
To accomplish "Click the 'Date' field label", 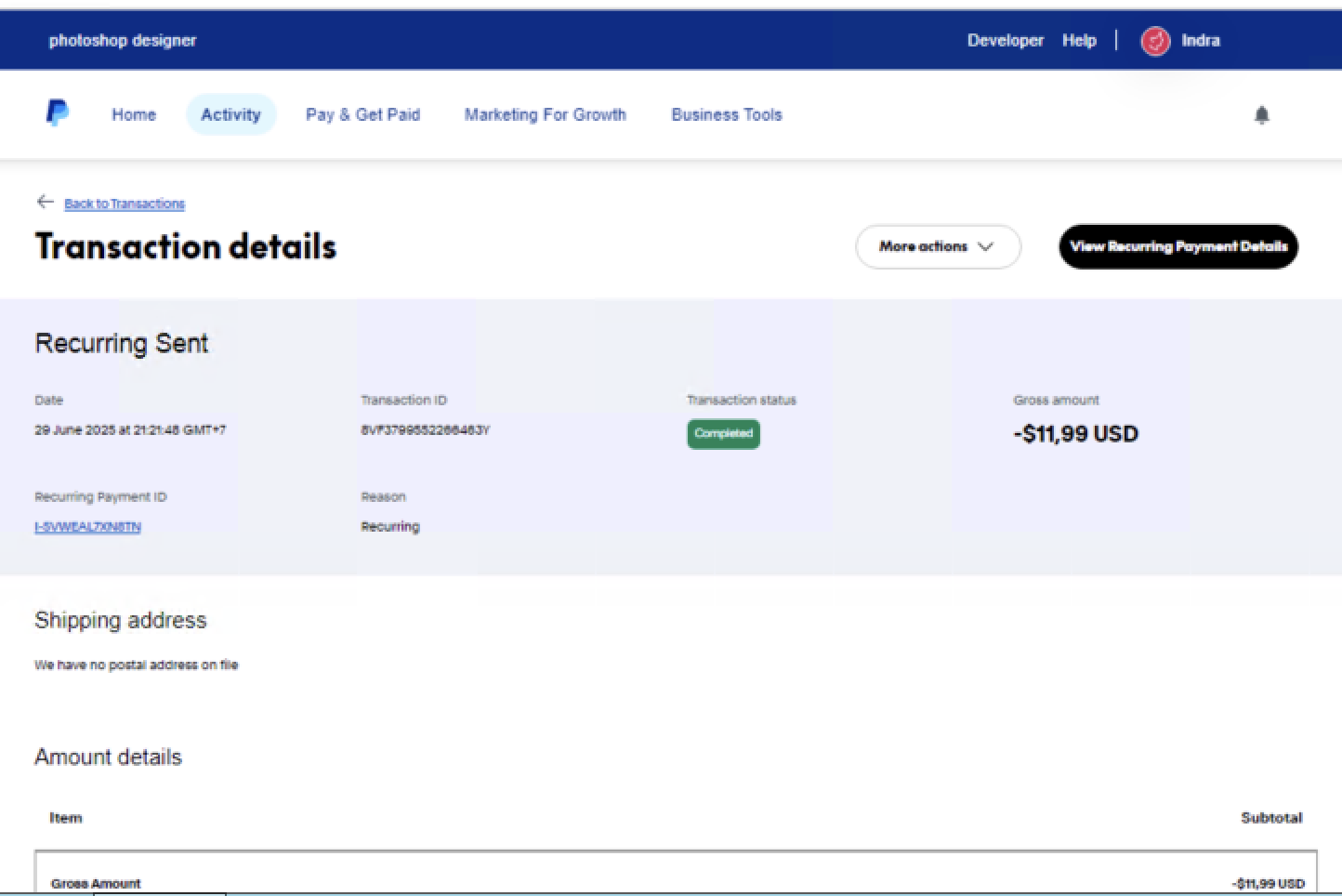I will 49,401.
